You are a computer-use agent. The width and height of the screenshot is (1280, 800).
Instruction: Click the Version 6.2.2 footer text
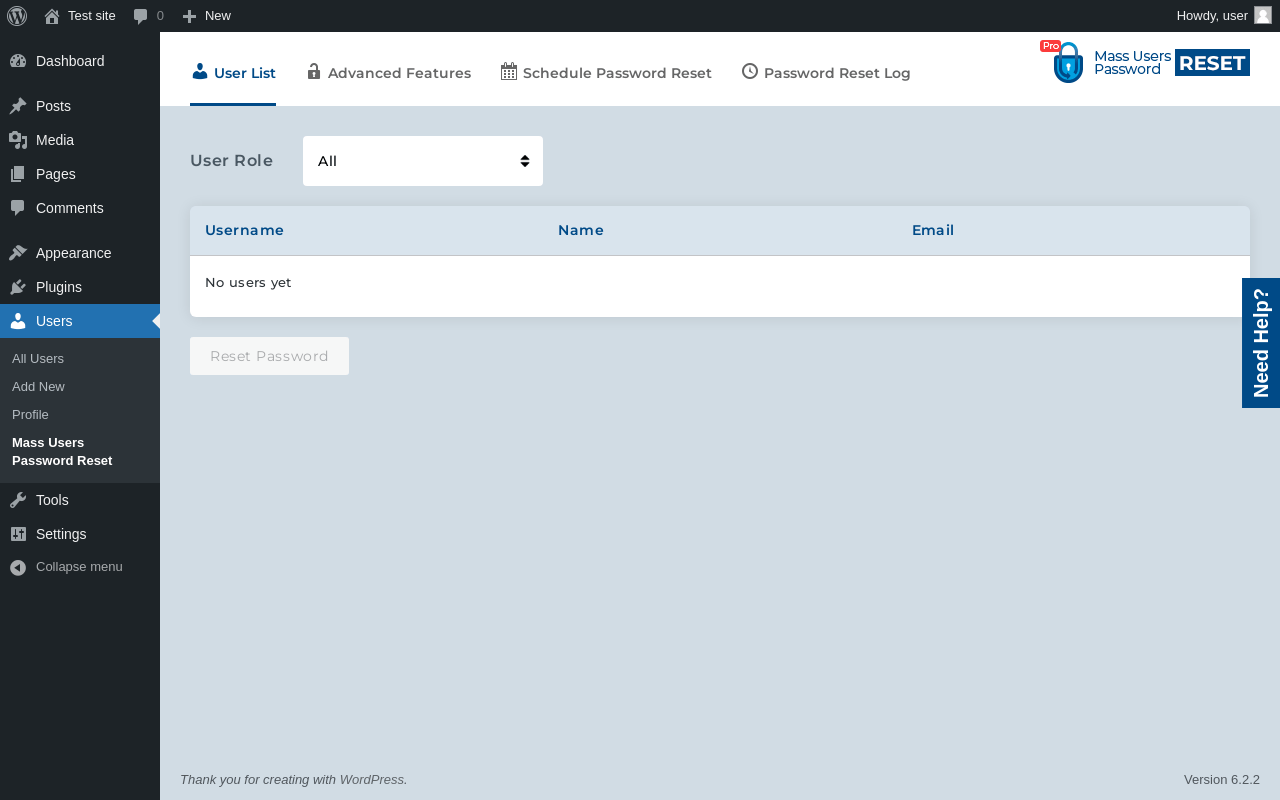[x=1222, y=780]
